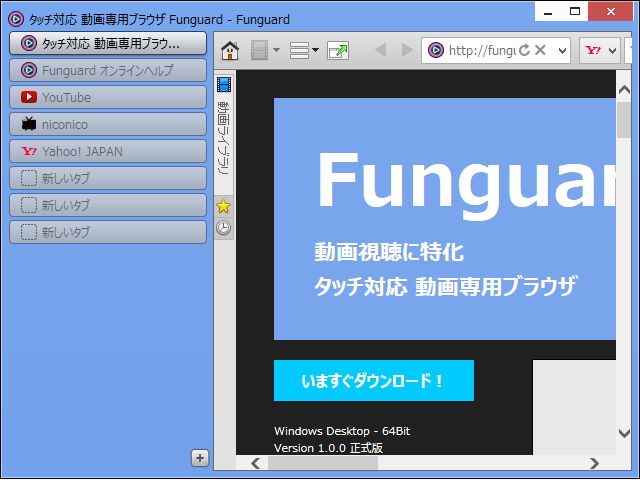This screenshot has width=640, height=480.
Task: Click the Yahoo search engine icon
Action: point(592,50)
